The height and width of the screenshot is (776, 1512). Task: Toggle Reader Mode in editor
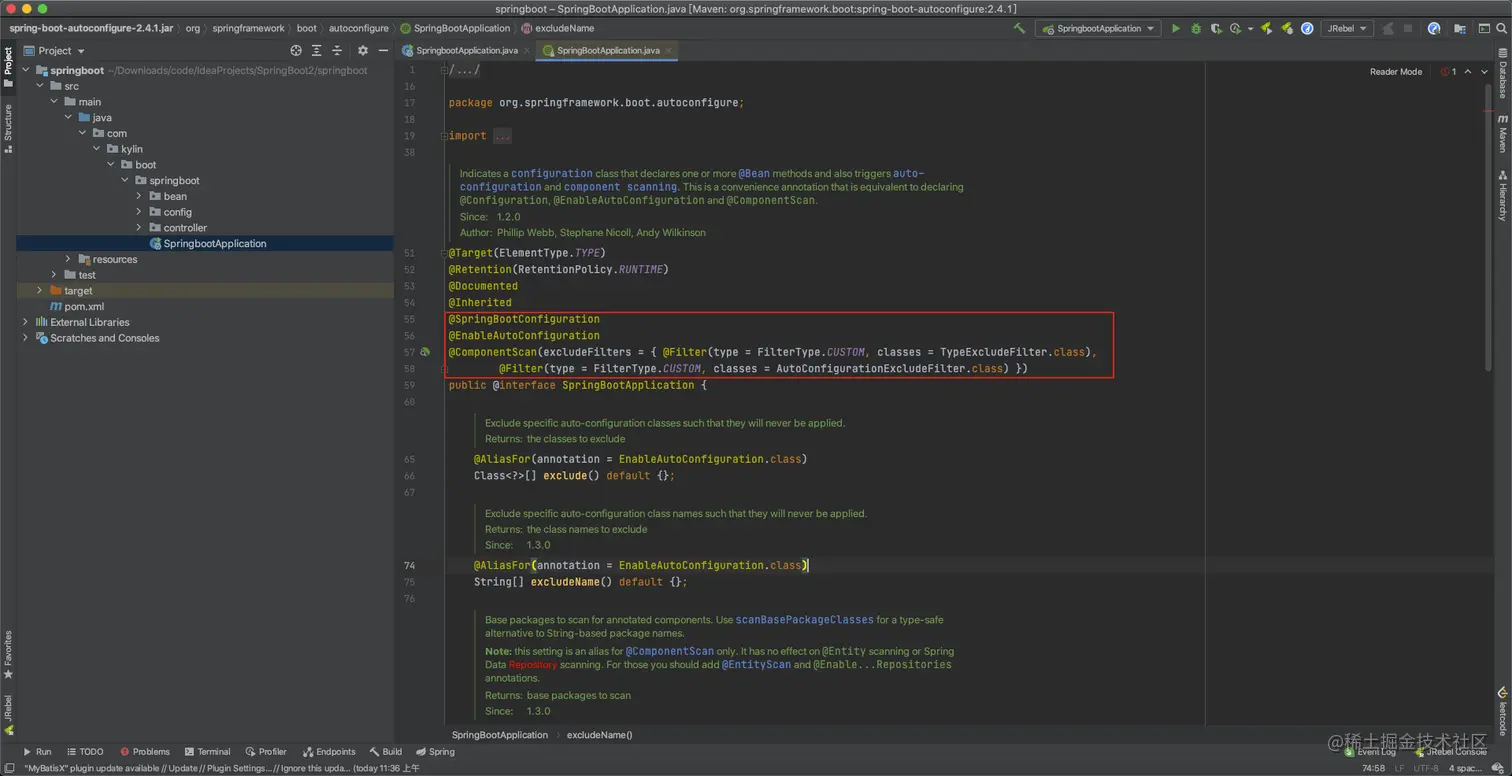(x=1396, y=72)
